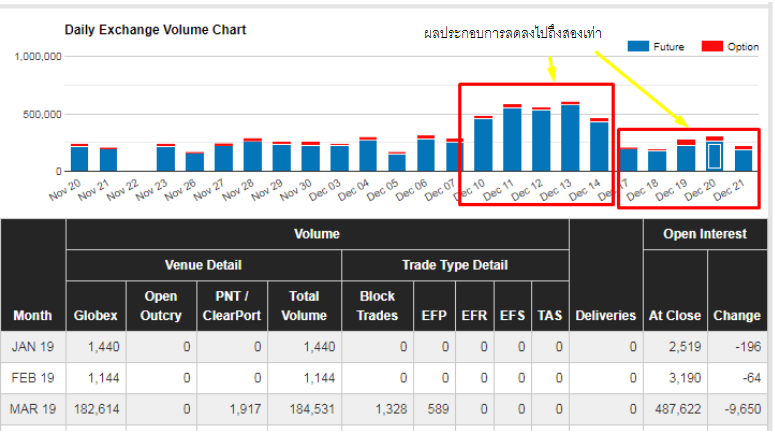Click the 1,000,000 y-axis label
The image size is (775, 432).
click(x=38, y=56)
